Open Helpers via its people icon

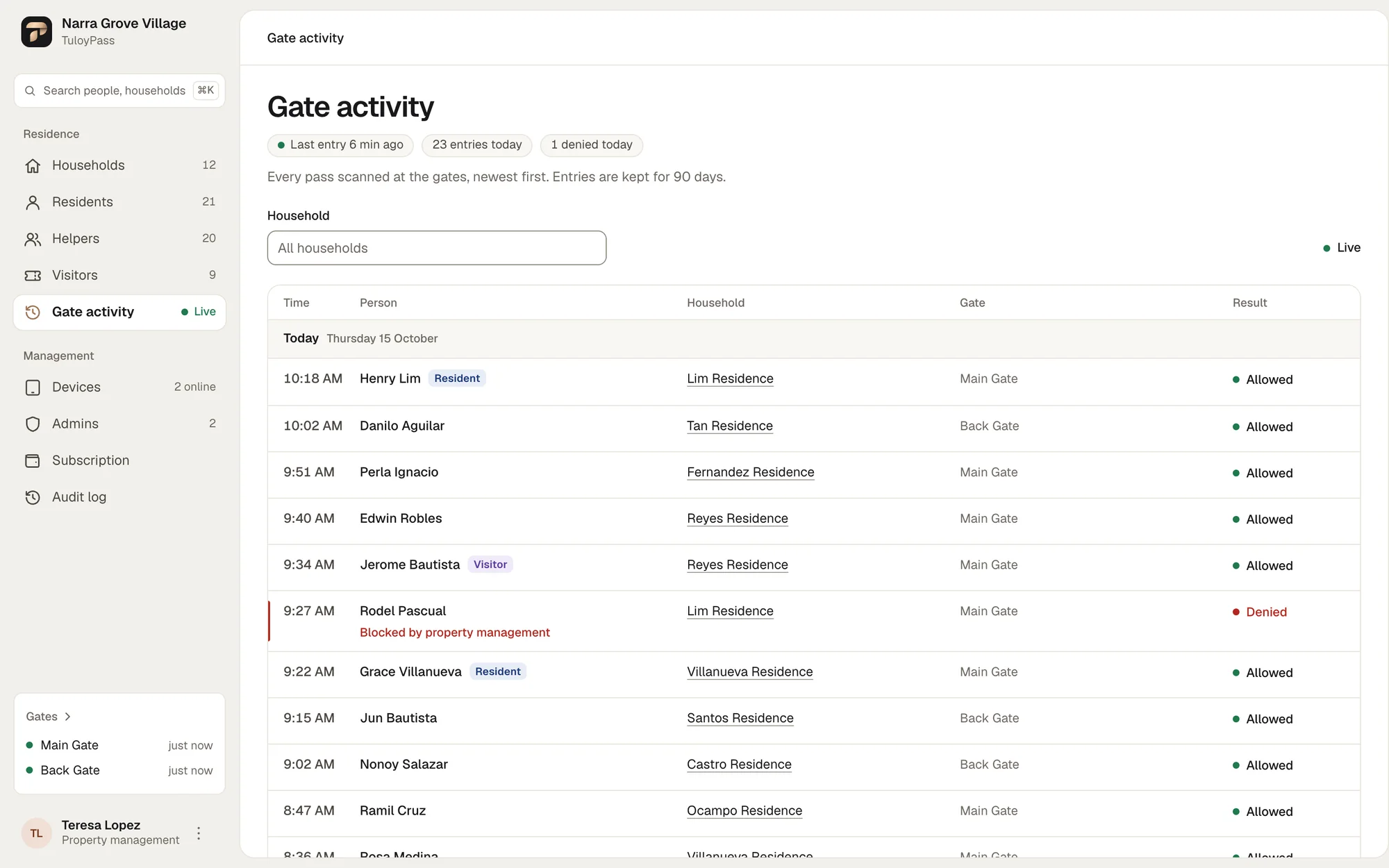pos(33,239)
